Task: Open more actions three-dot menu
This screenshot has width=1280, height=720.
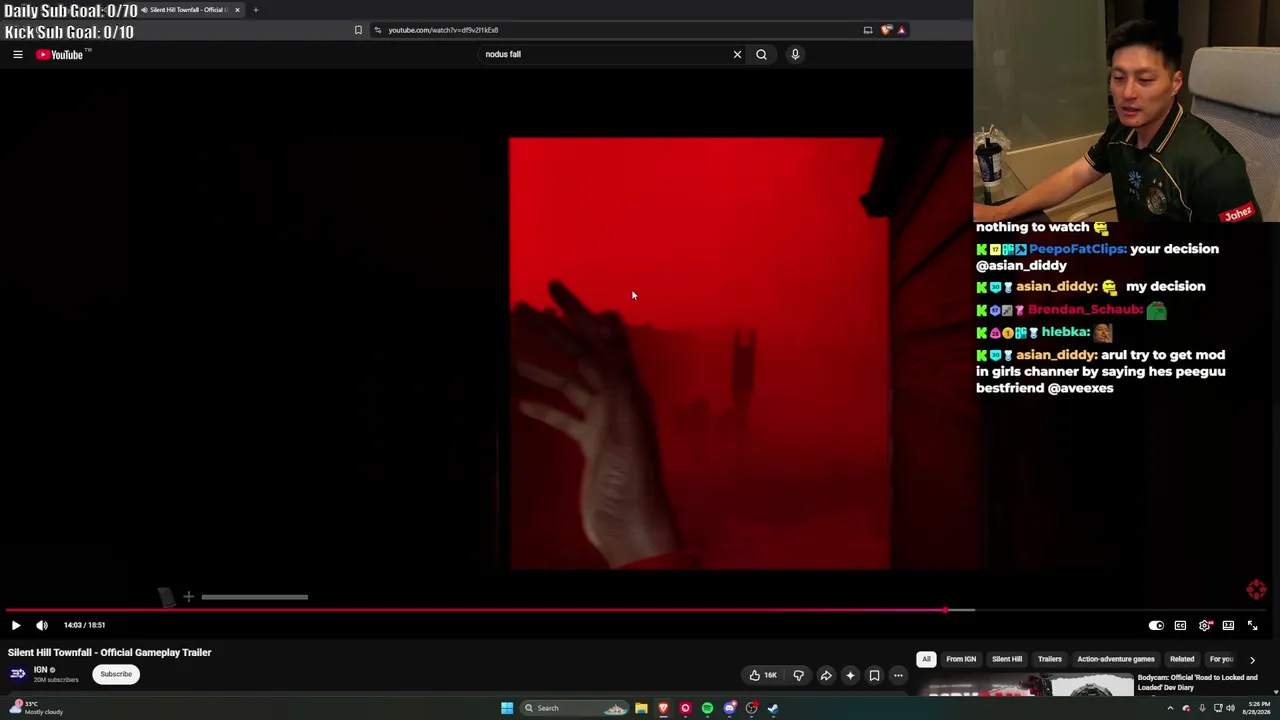Action: tap(898, 675)
